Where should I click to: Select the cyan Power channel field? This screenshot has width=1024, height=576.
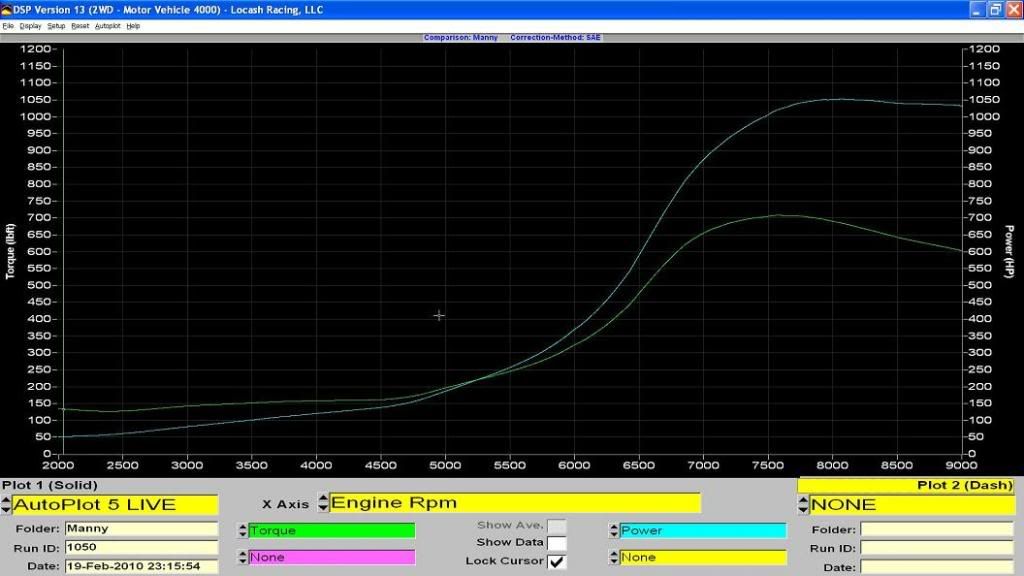tap(703, 530)
